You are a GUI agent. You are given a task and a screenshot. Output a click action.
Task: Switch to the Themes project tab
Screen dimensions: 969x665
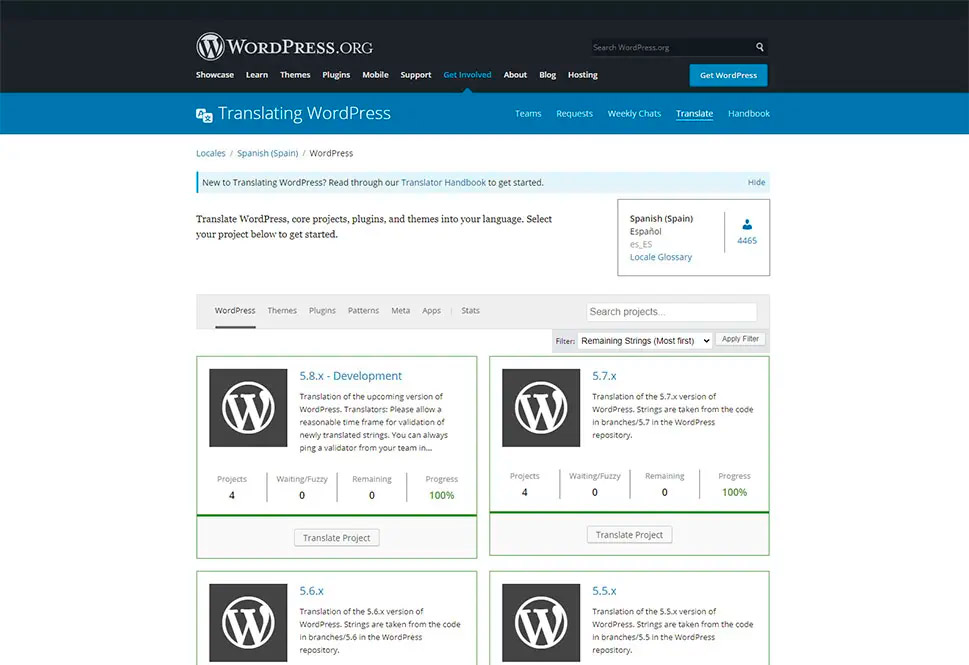tap(282, 311)
